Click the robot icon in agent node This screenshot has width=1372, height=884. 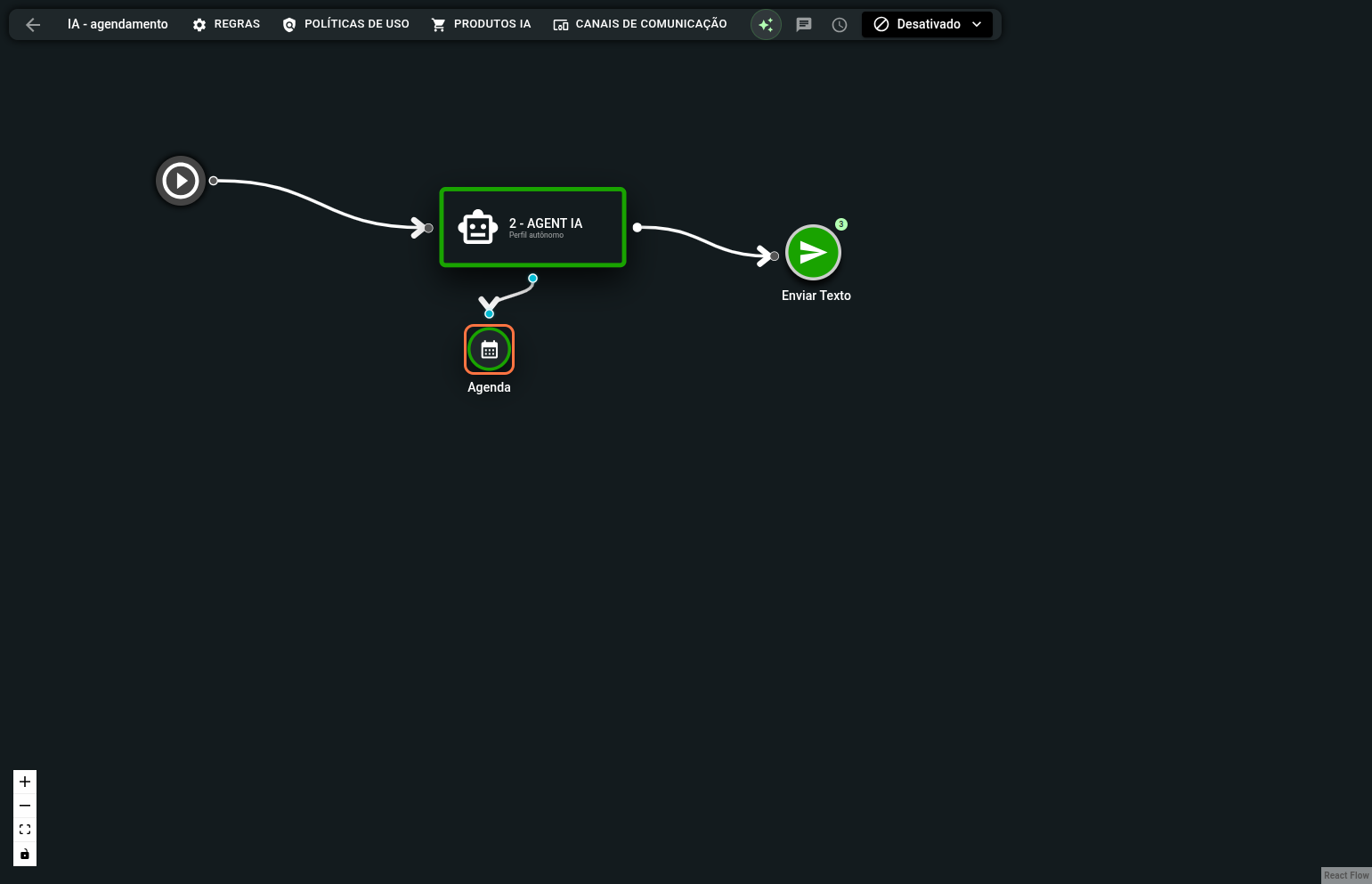tap(478, 227)
